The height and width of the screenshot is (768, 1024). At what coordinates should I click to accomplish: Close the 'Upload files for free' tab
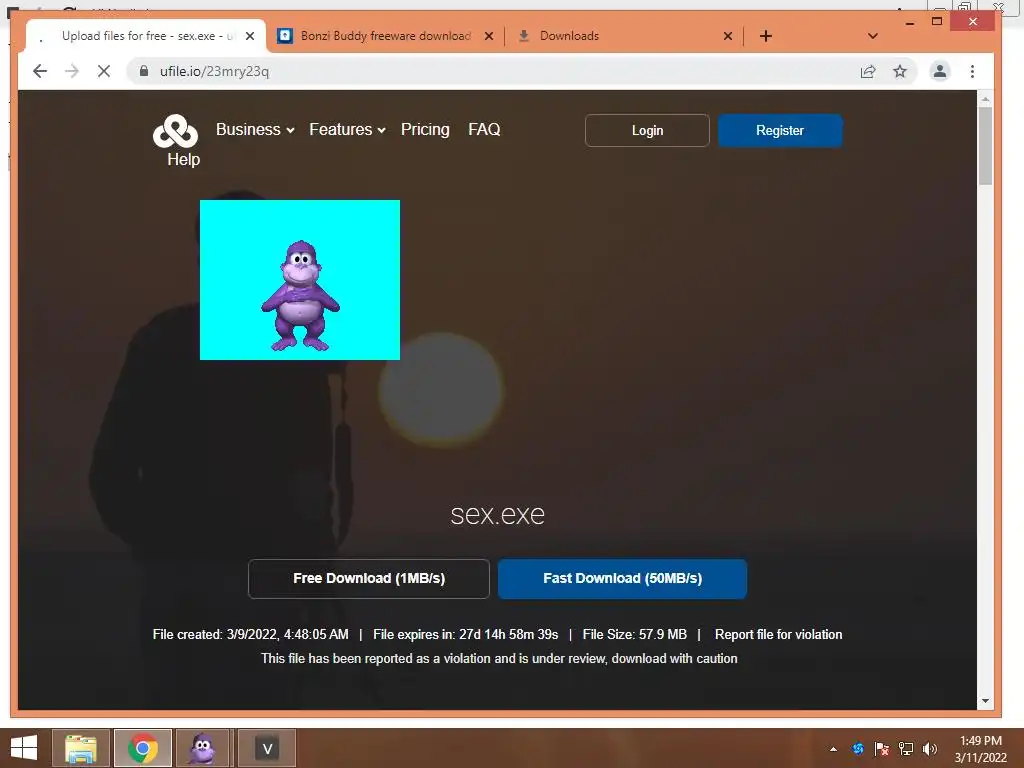(x=249, y=36)
